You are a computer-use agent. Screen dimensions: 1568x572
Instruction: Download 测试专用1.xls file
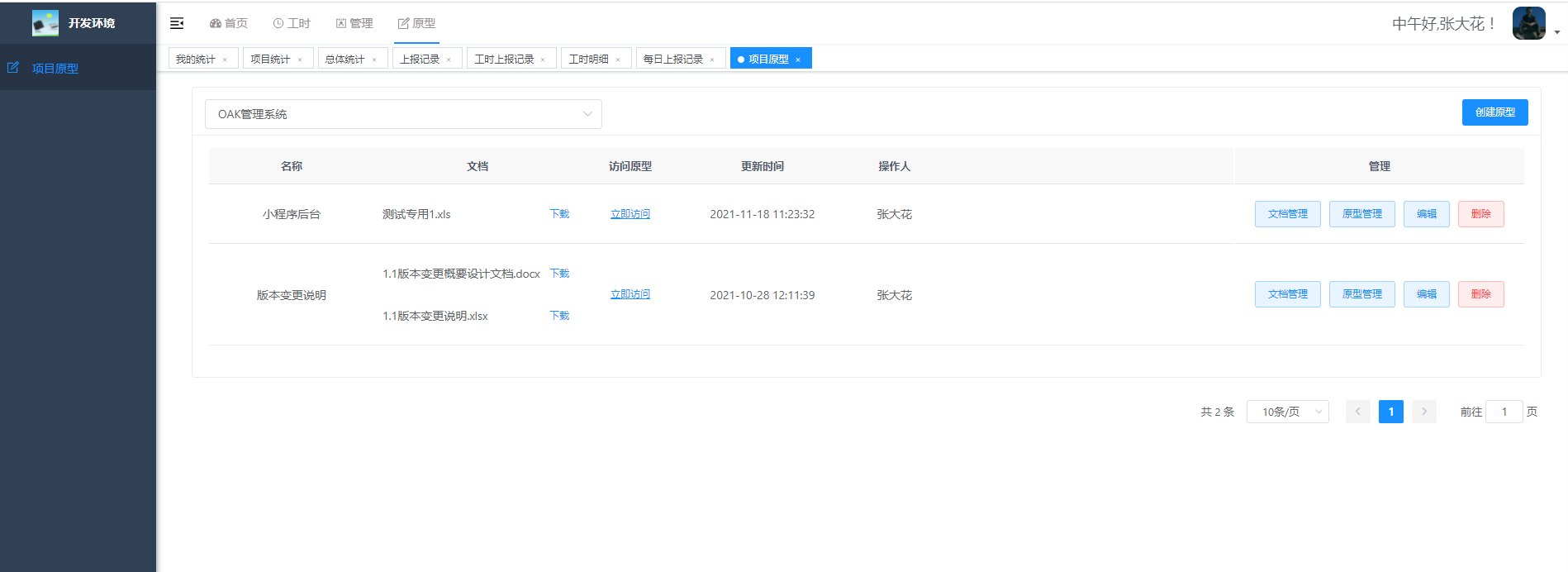[x=559, y=214]
